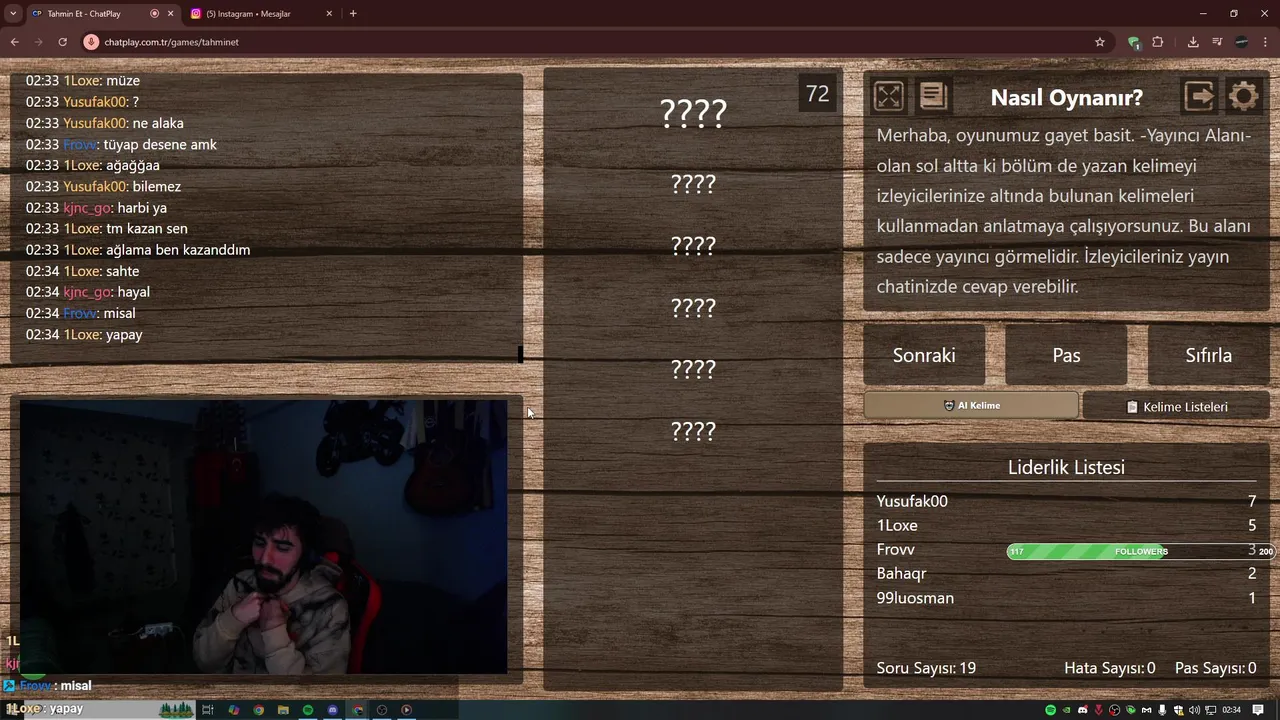Open the NVIDIA icon in system tray

click(x=1066, y=710)
